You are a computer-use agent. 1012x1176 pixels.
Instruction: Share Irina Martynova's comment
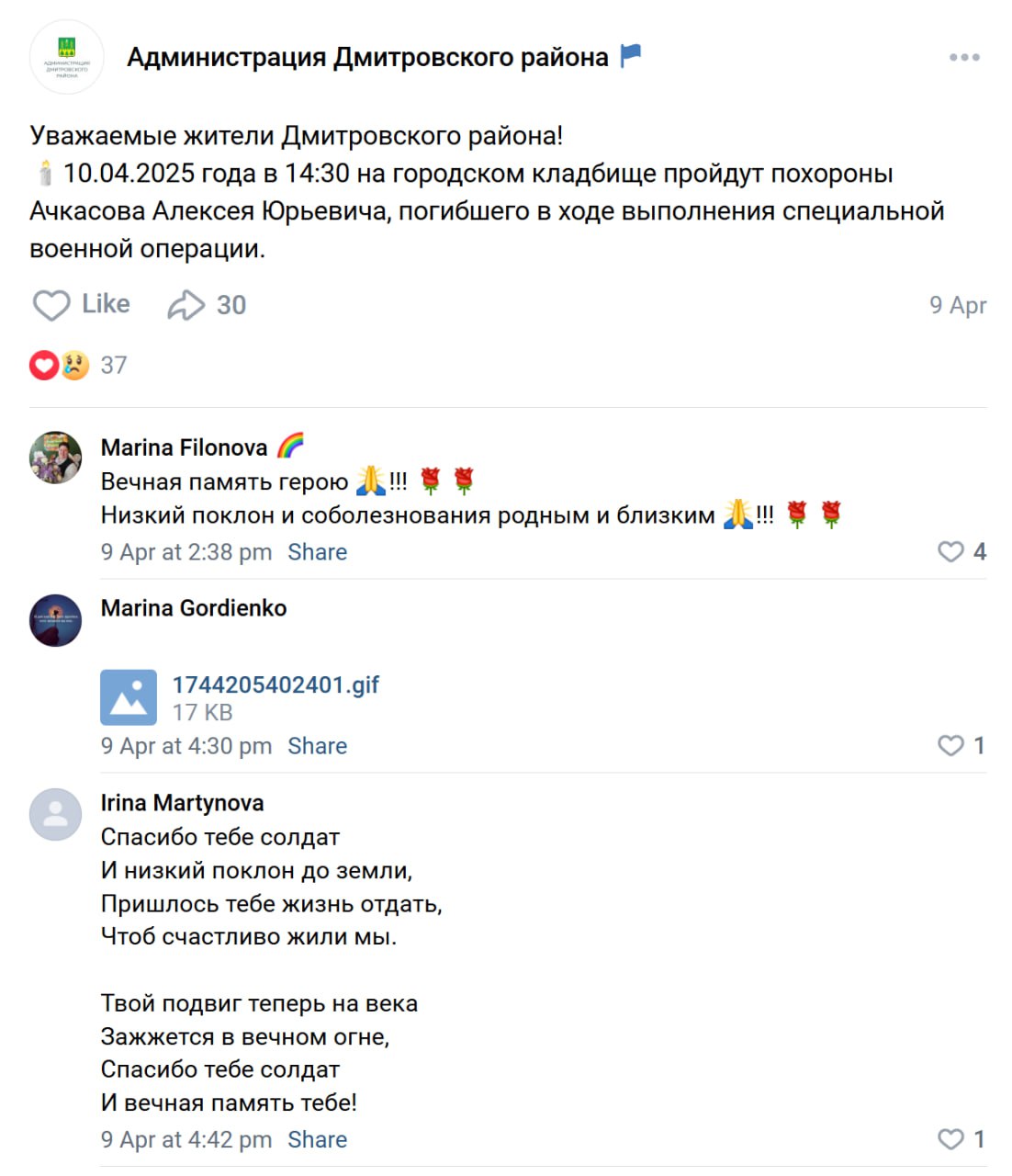pos(317,1140)
